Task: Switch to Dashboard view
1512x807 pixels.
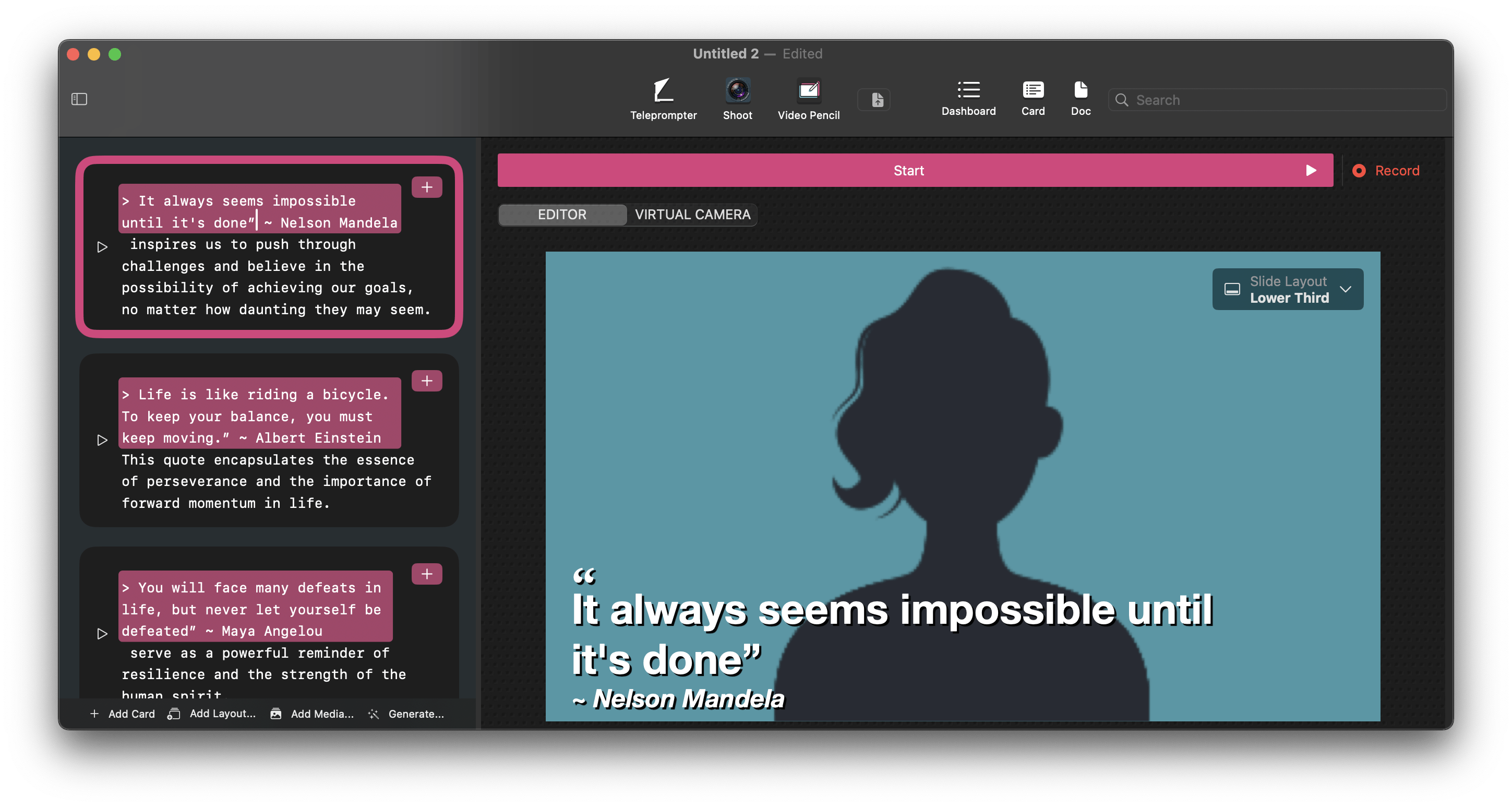Action: point(968,99)
